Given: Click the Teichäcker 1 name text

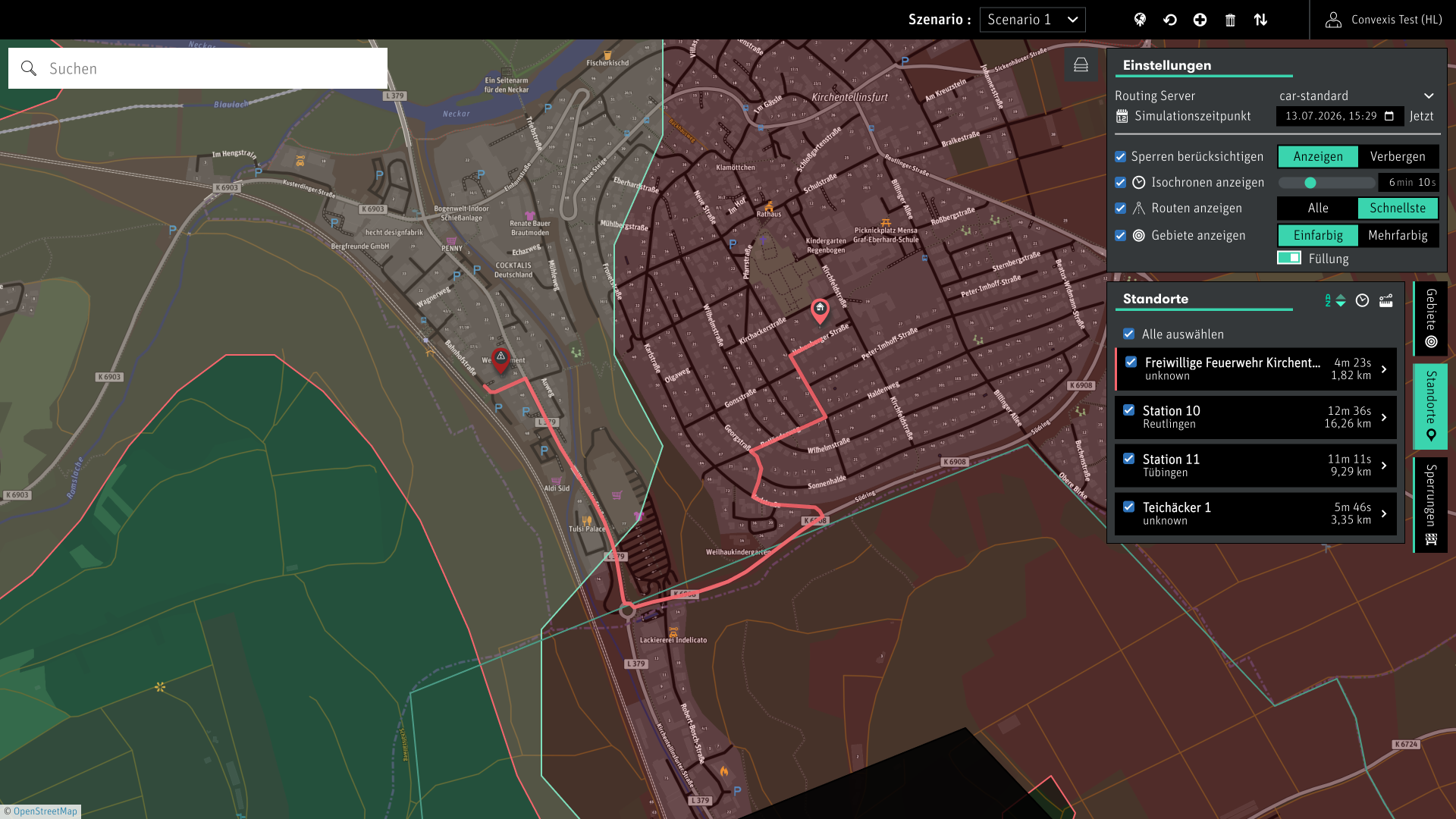Looking at the screenshot, I should pos(1177,507).
